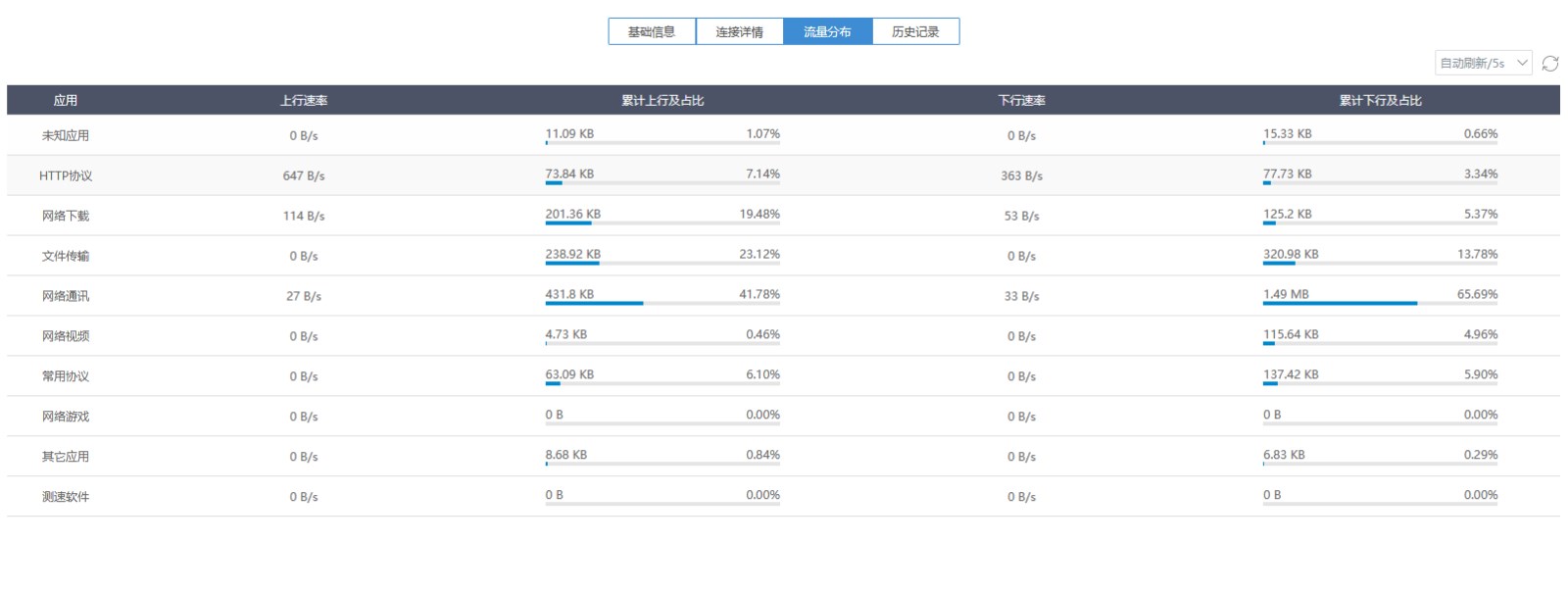Click the refresh icon next to auto-refresh
Image resolution: width=1568 pixels, height=592 pixels.
point(1549,64)
